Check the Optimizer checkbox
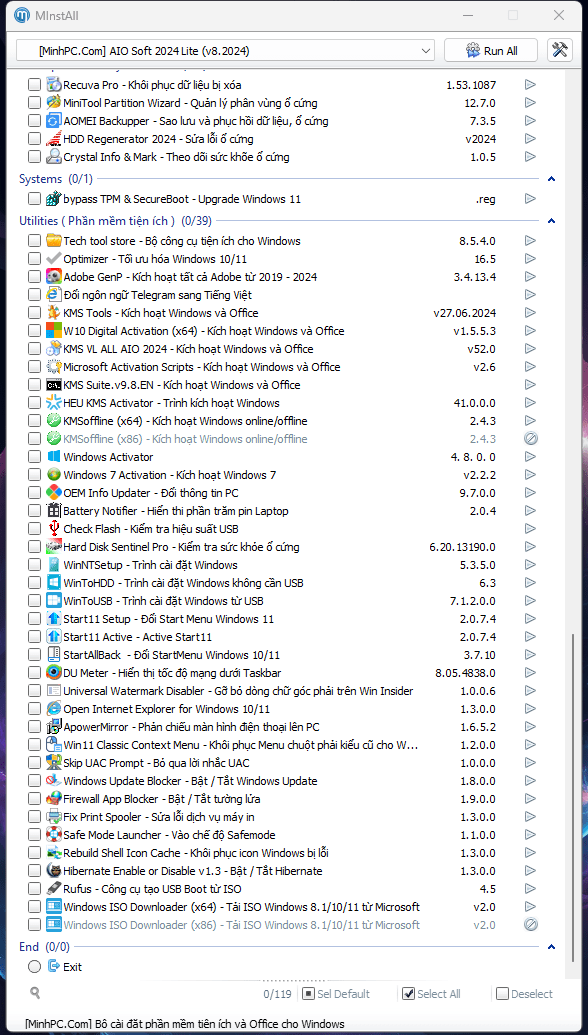The width and height of the screenshot is (588, 1035). click(x=34, y=259)
